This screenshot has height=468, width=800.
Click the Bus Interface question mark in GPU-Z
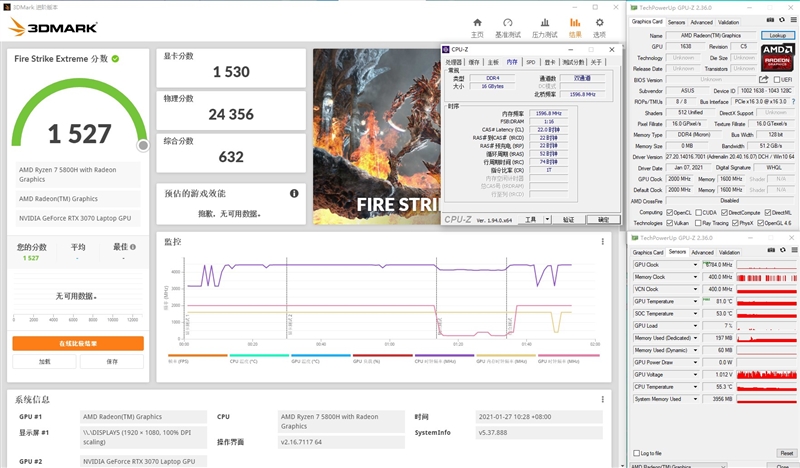(793, 102)
